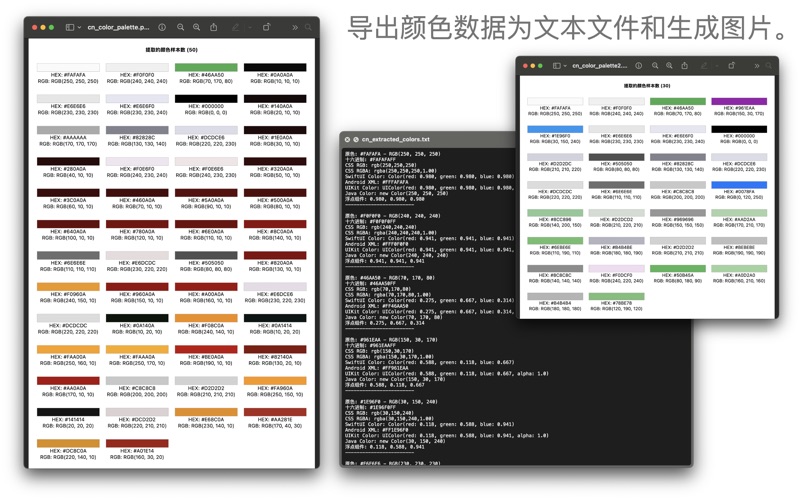The width and height of the screenshot is (800, 500).
Task: Click the orange #F0963C swatch in the left window
Action: point(68,287)
